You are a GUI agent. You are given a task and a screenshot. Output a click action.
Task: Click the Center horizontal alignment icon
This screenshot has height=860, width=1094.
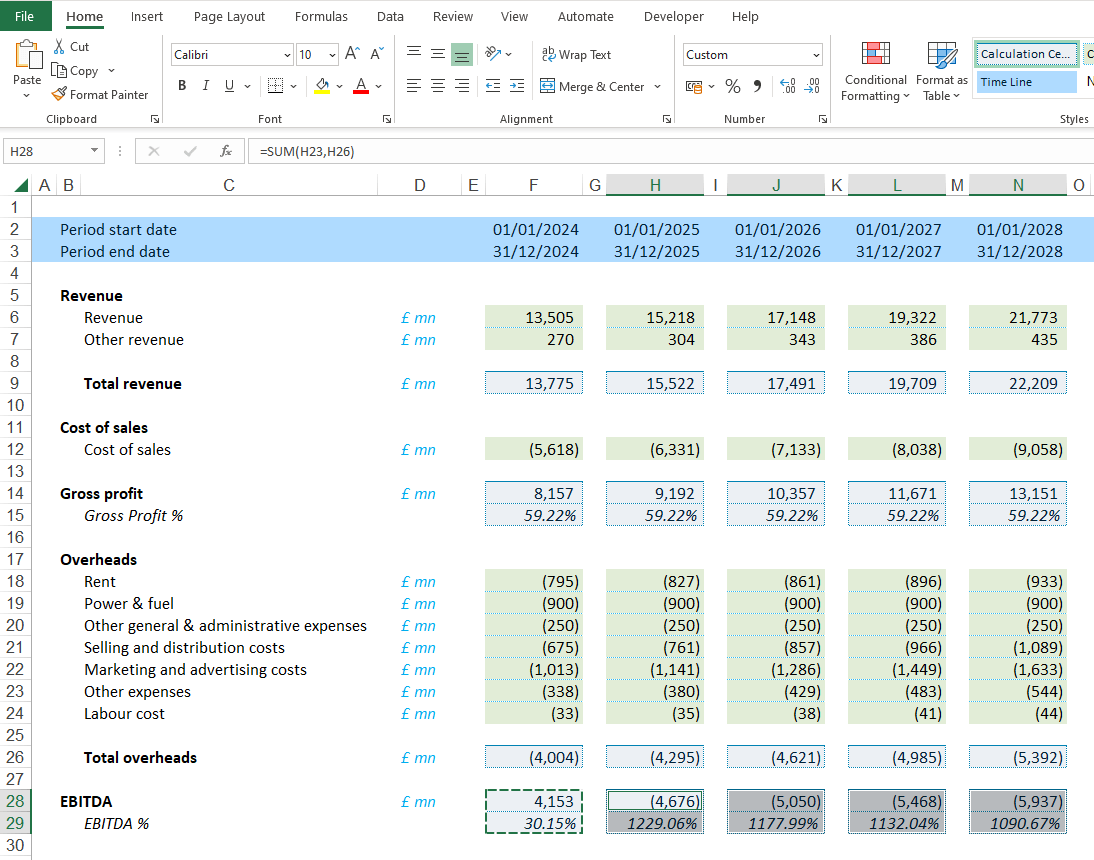tap(437, 87)
